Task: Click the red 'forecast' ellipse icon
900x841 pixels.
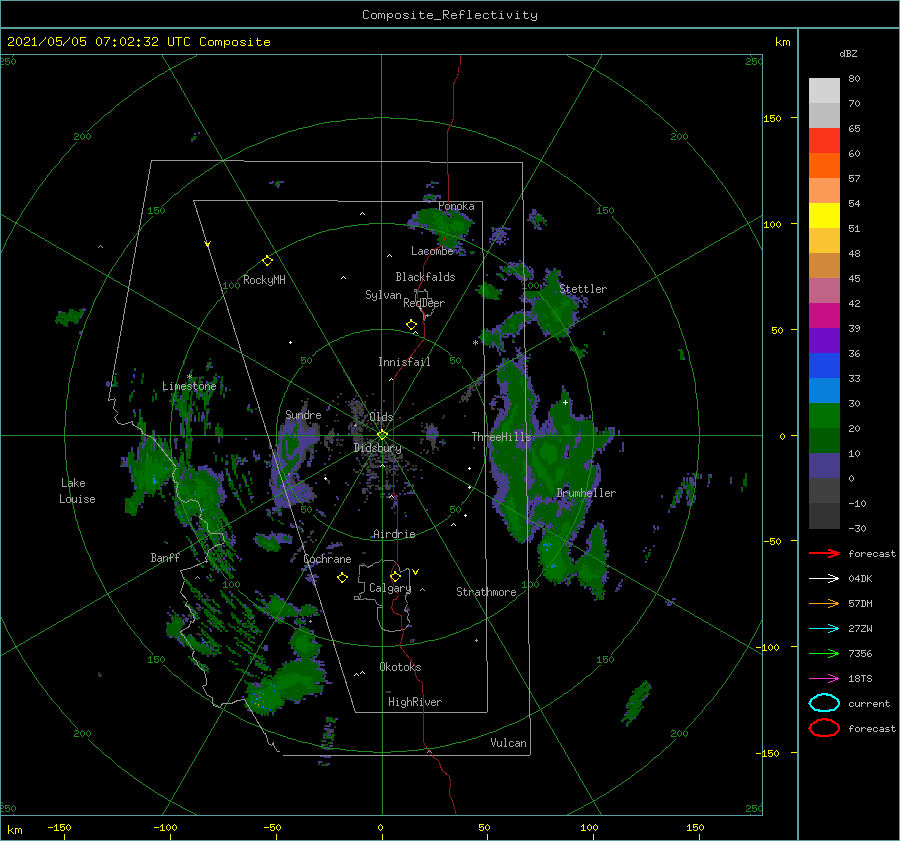Action: pyautogui.click(x=824, y=728)
